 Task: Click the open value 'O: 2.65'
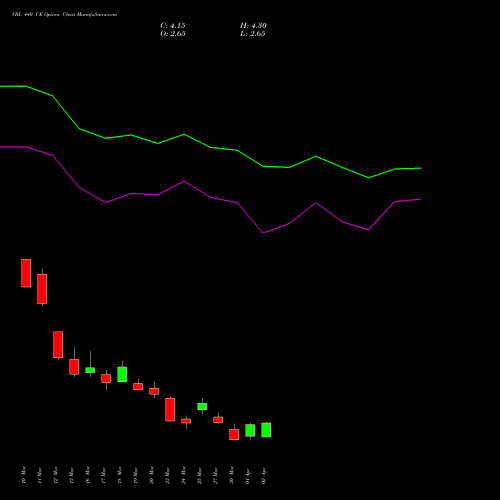pyautogui.click(x=173, y=34)
